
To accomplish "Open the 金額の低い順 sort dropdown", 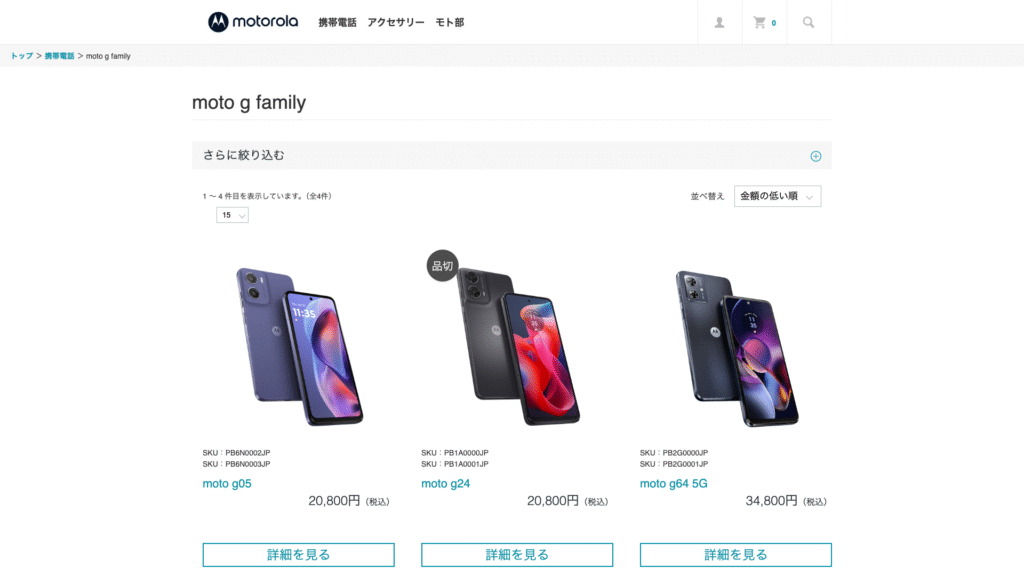I will tap(777, 196).
